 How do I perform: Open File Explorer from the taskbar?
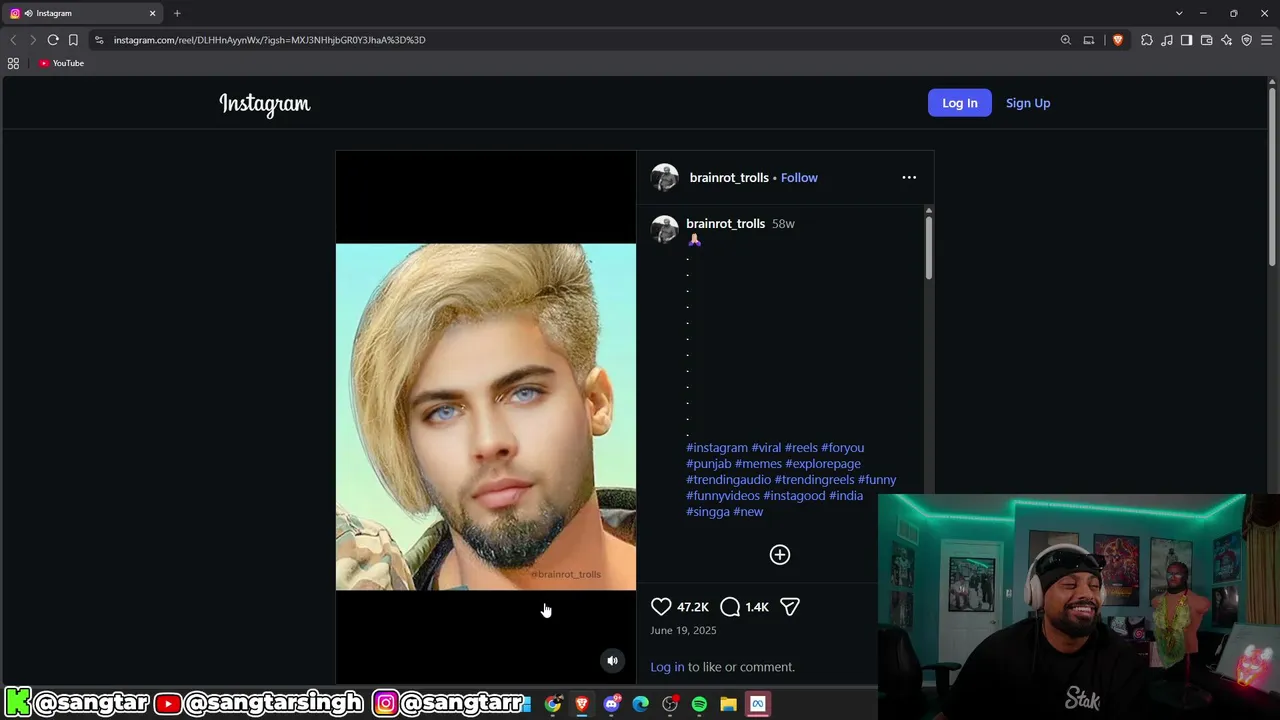729,704
